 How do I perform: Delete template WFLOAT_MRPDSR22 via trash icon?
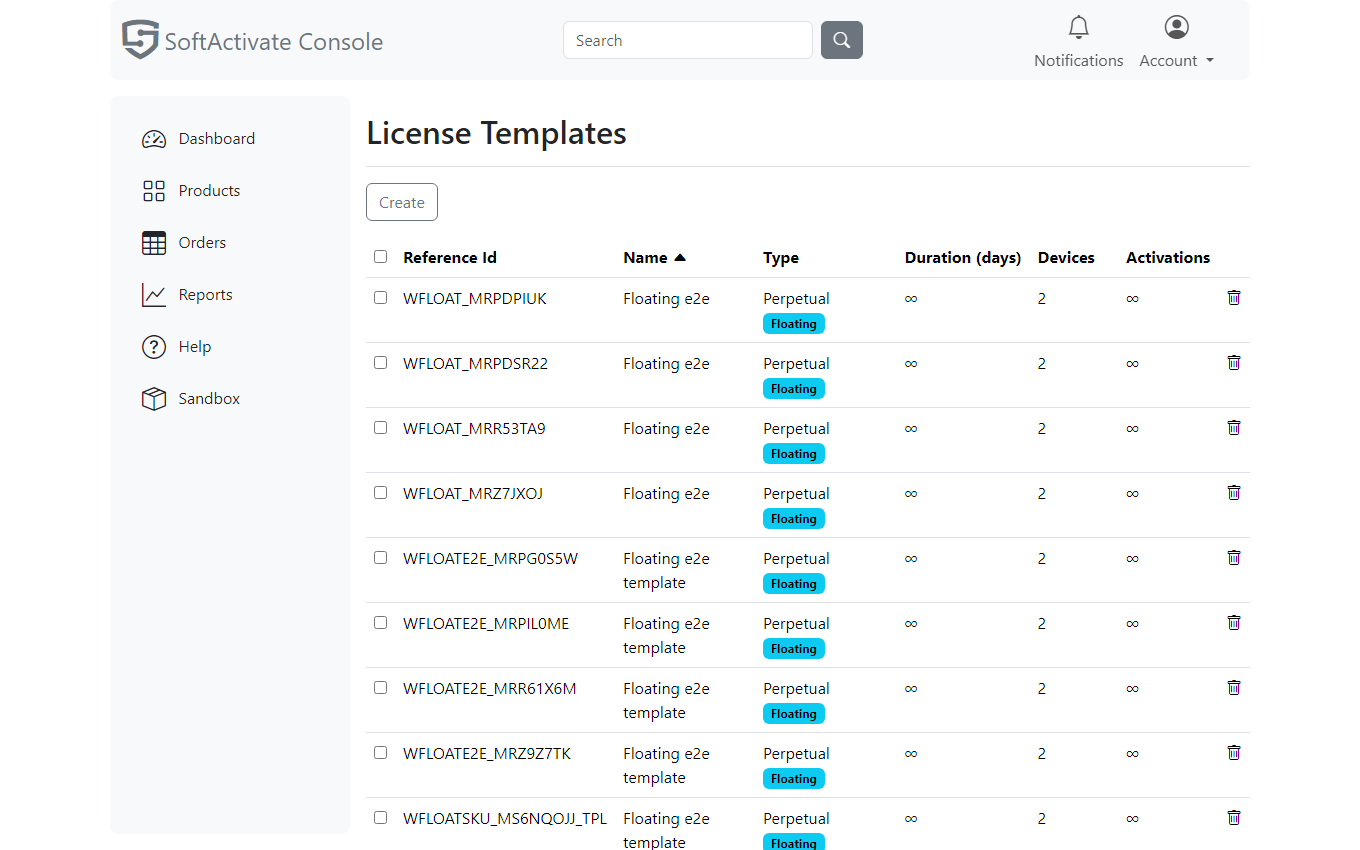pyautogui.click(x=1234, y=362)
